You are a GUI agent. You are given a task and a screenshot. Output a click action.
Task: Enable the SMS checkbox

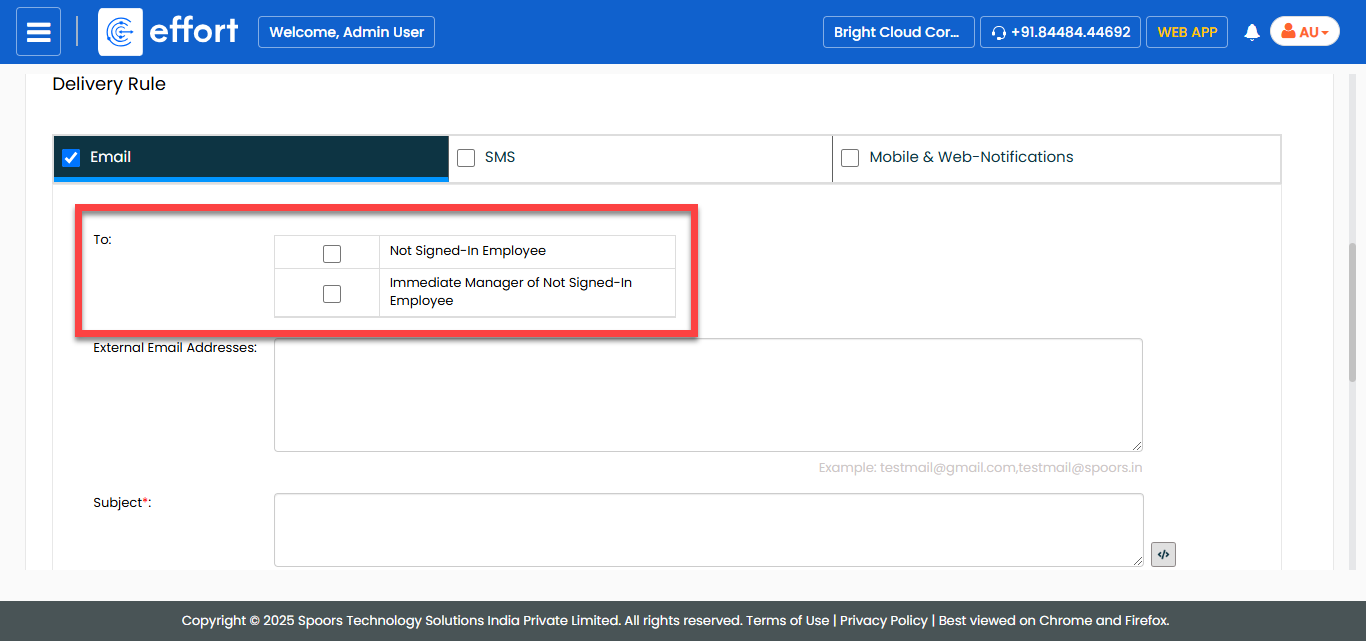click(x=466, y=158)
